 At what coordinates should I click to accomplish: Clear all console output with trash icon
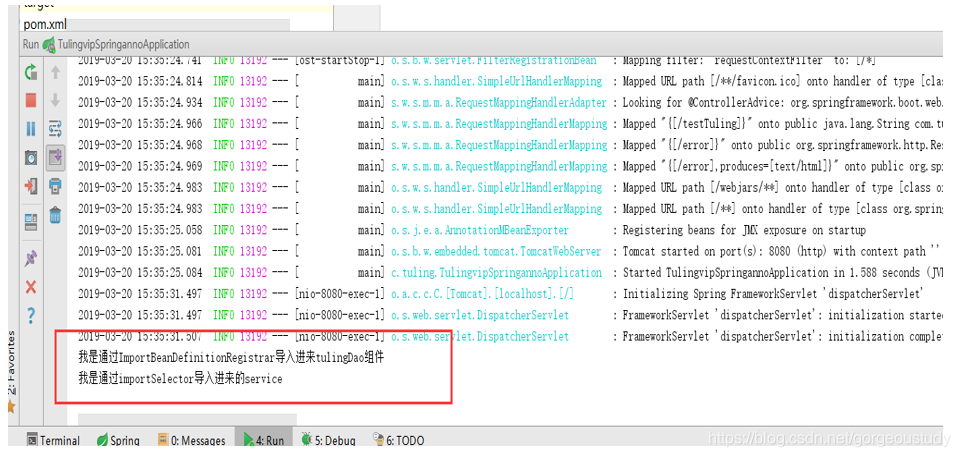(x=55, y=214)
